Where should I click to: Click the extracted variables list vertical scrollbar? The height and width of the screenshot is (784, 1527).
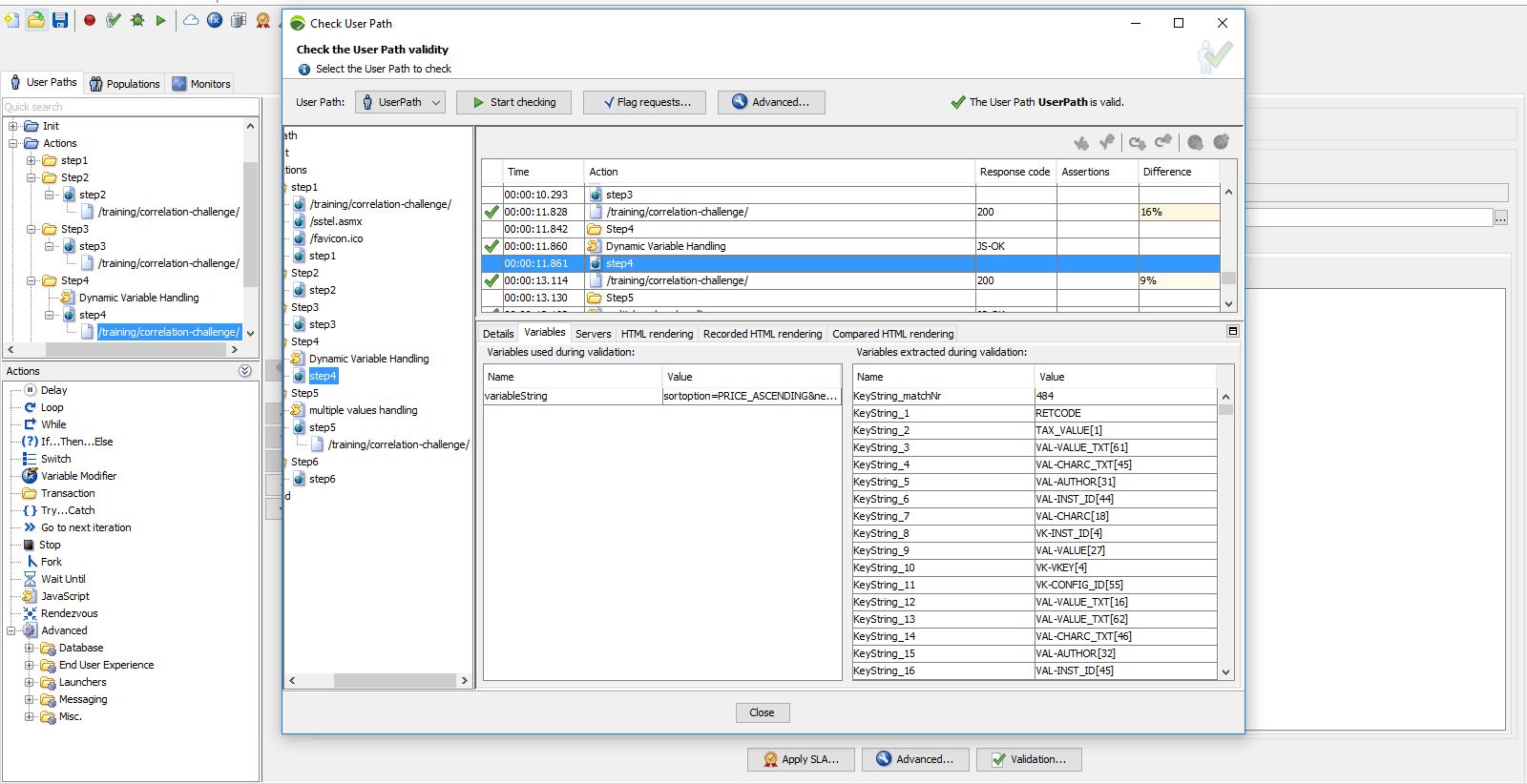pyautogui.click(x=1226, y=533)
